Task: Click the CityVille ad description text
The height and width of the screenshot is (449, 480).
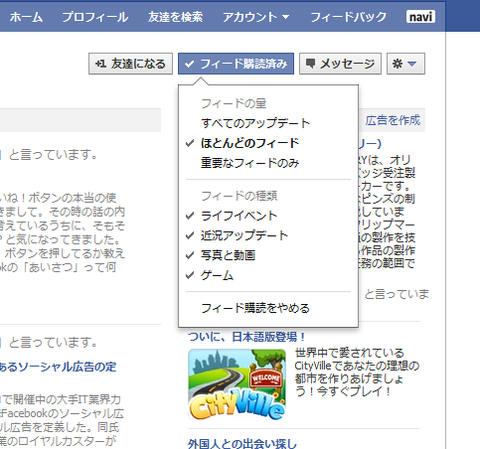Action: point(357,372)
